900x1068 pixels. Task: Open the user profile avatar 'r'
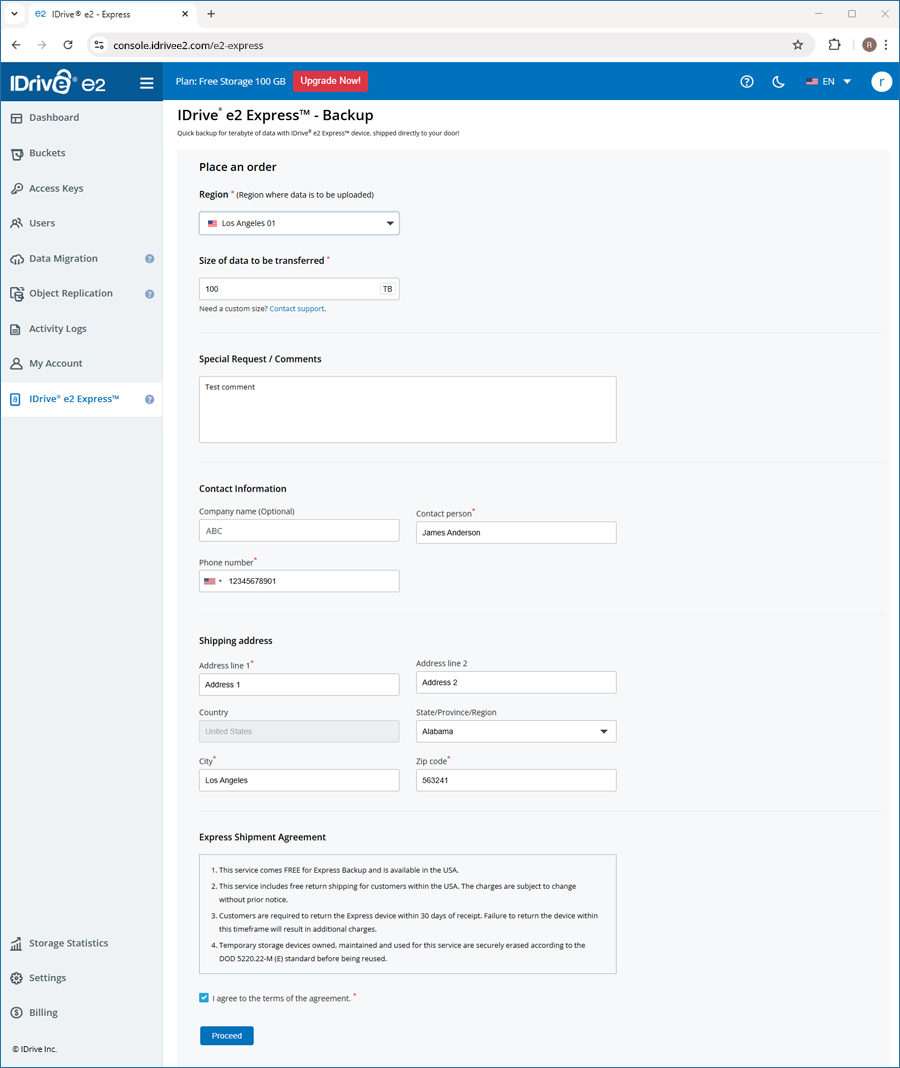tap(881, 82)
